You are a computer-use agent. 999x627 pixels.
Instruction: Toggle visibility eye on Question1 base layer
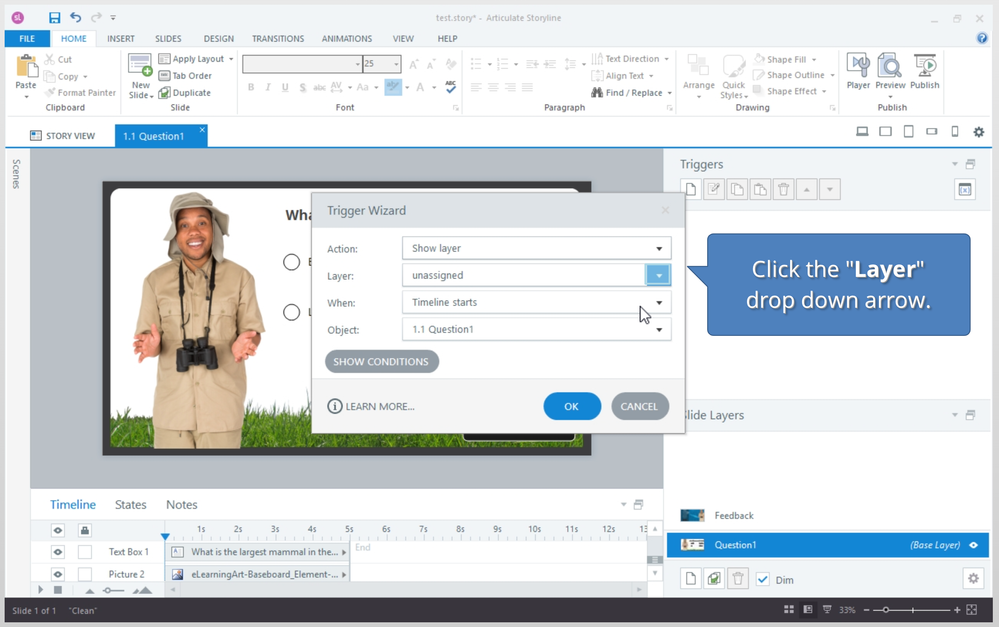point(973,545)
